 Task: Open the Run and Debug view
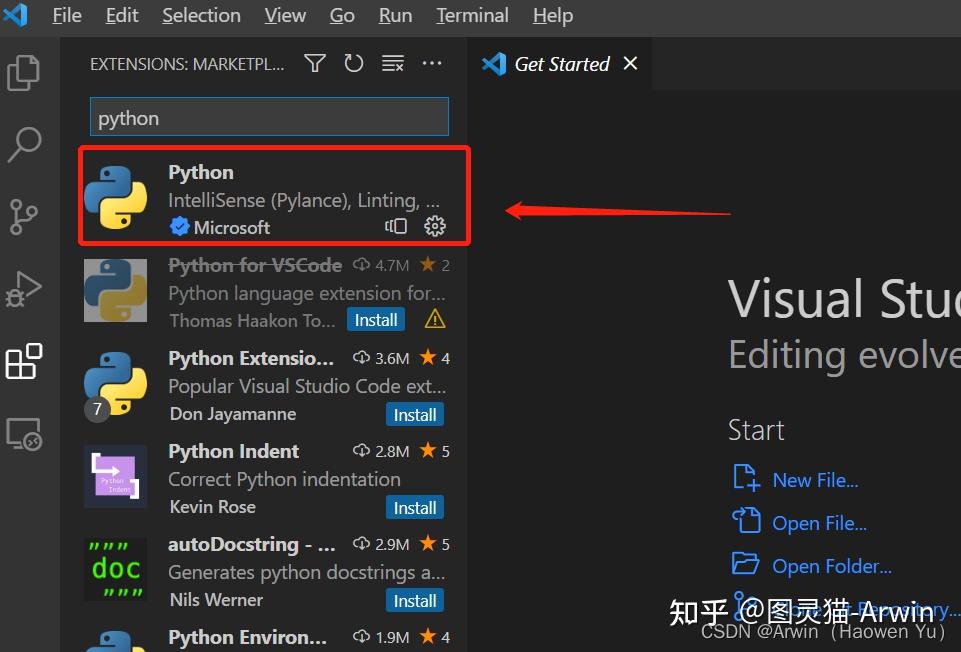[25, 288]
